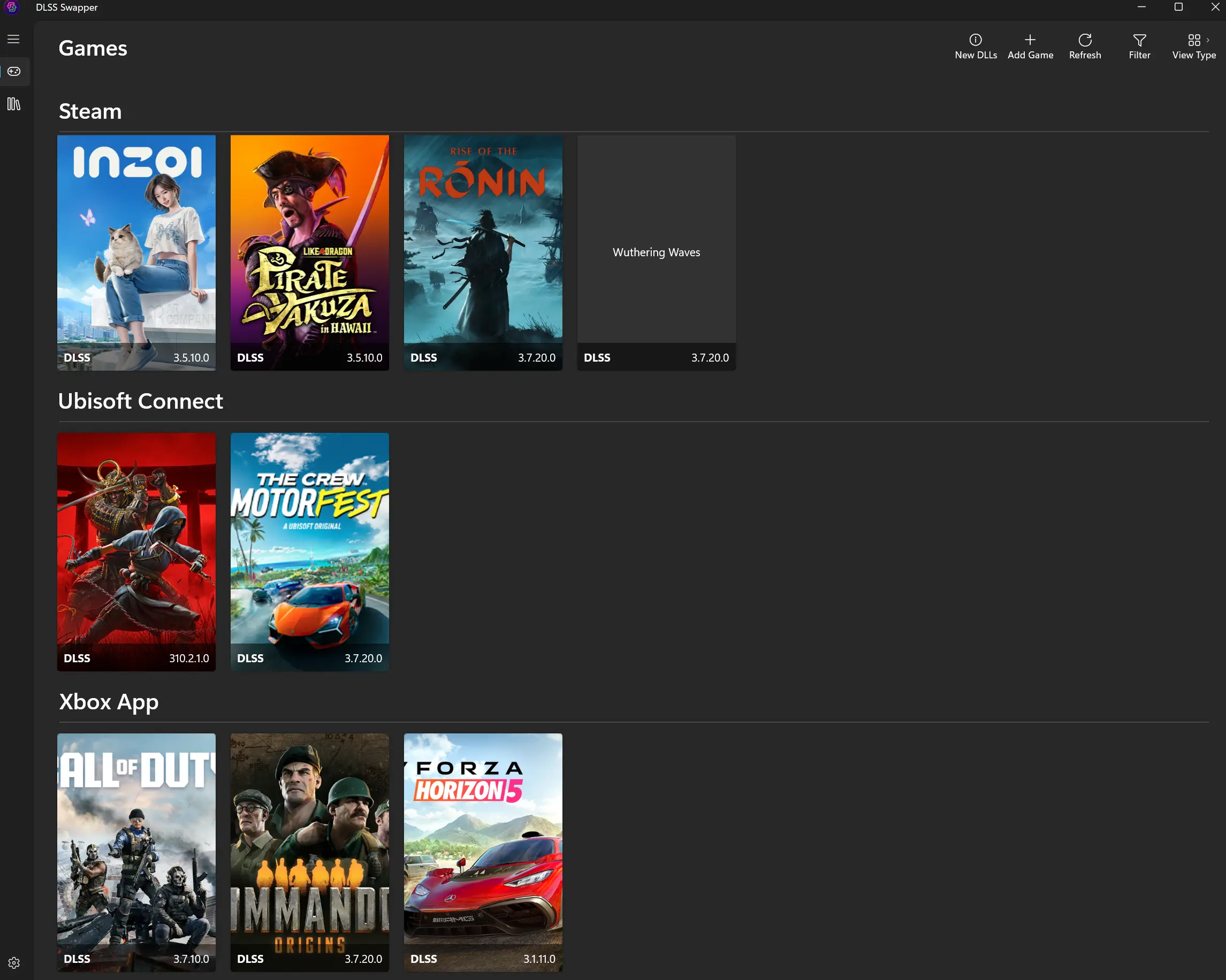This screenshot has height=980, width=1226.
Task: Click 3.7.20.0 on The Crew Motorfest card
Action: [363, 659]
